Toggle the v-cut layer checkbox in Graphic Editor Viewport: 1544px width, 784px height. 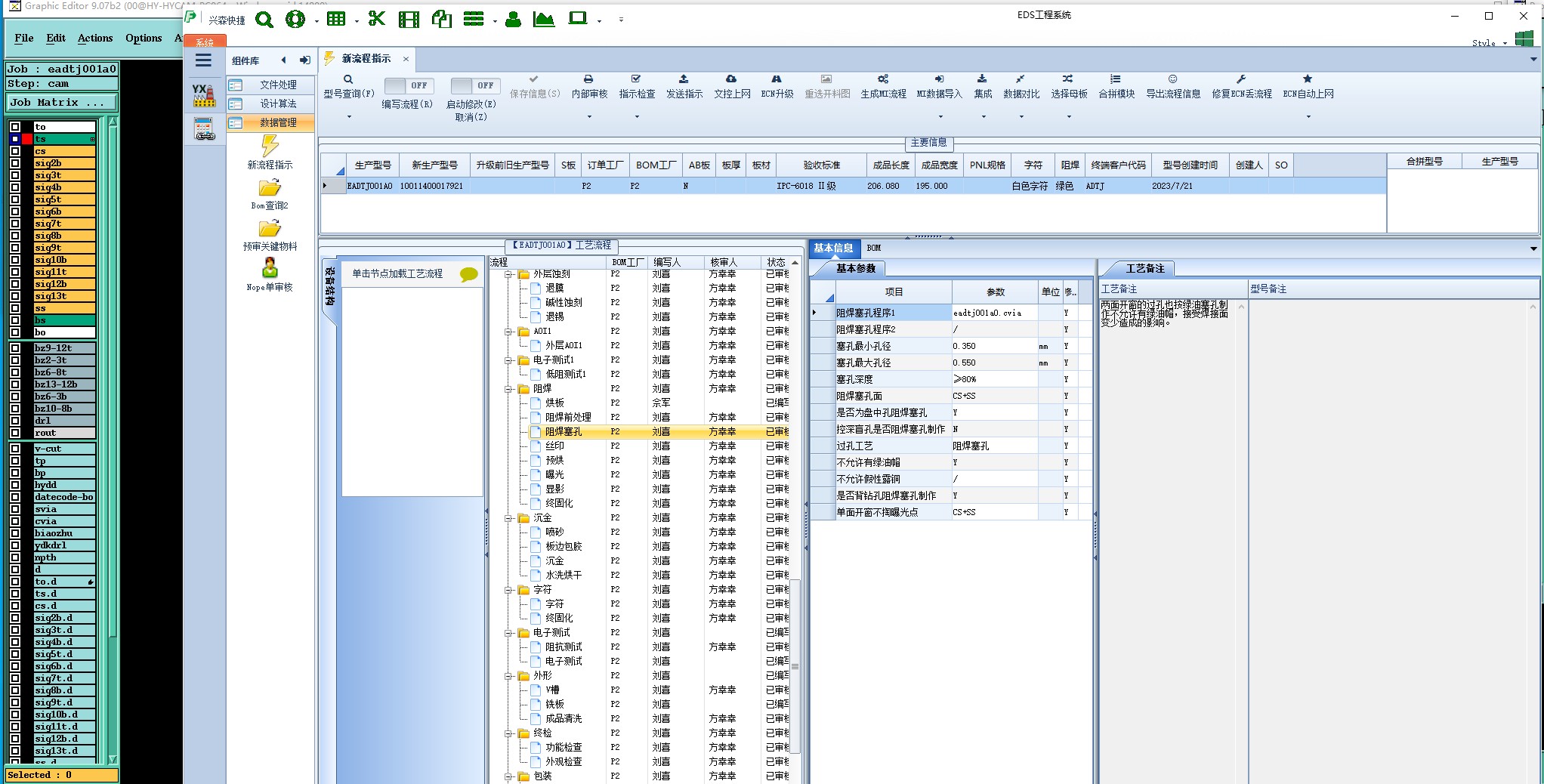pyautogui.click(x=15, y=449)
